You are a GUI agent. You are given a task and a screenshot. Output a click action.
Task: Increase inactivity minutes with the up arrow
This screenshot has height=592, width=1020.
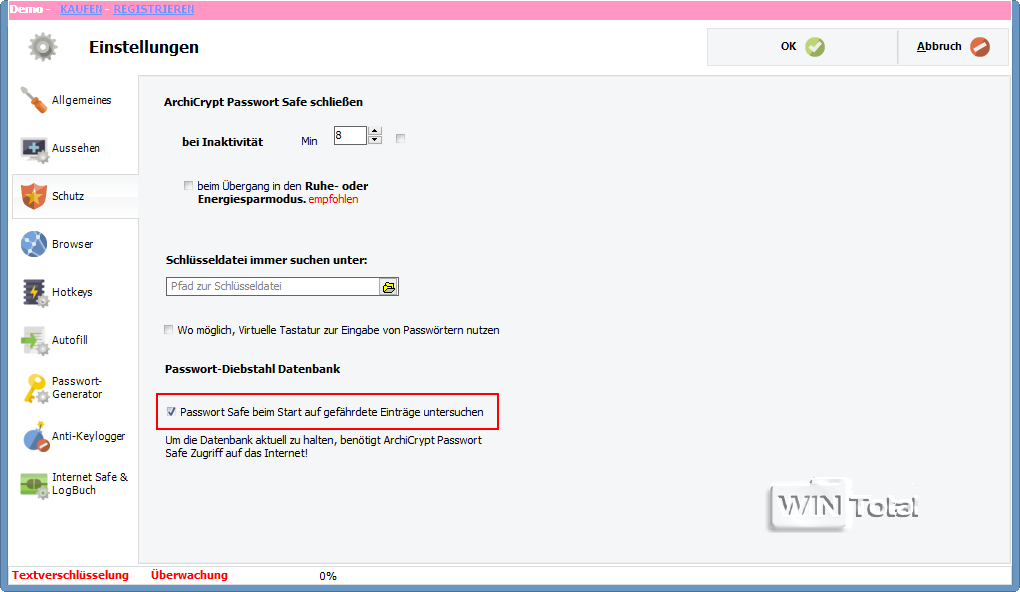(x=375, y=131)
